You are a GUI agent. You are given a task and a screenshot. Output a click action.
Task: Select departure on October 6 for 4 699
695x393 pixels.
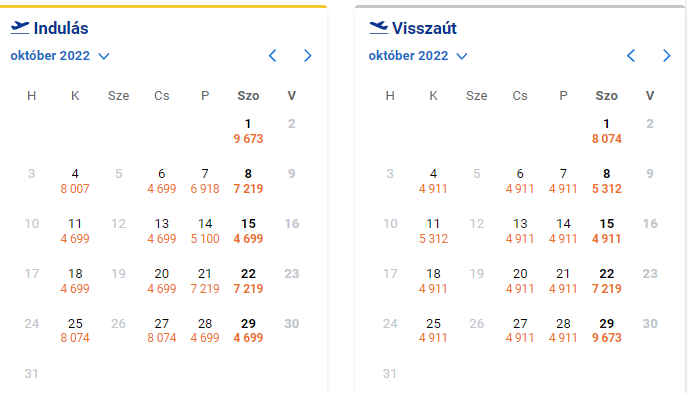(x=162, y=181)
